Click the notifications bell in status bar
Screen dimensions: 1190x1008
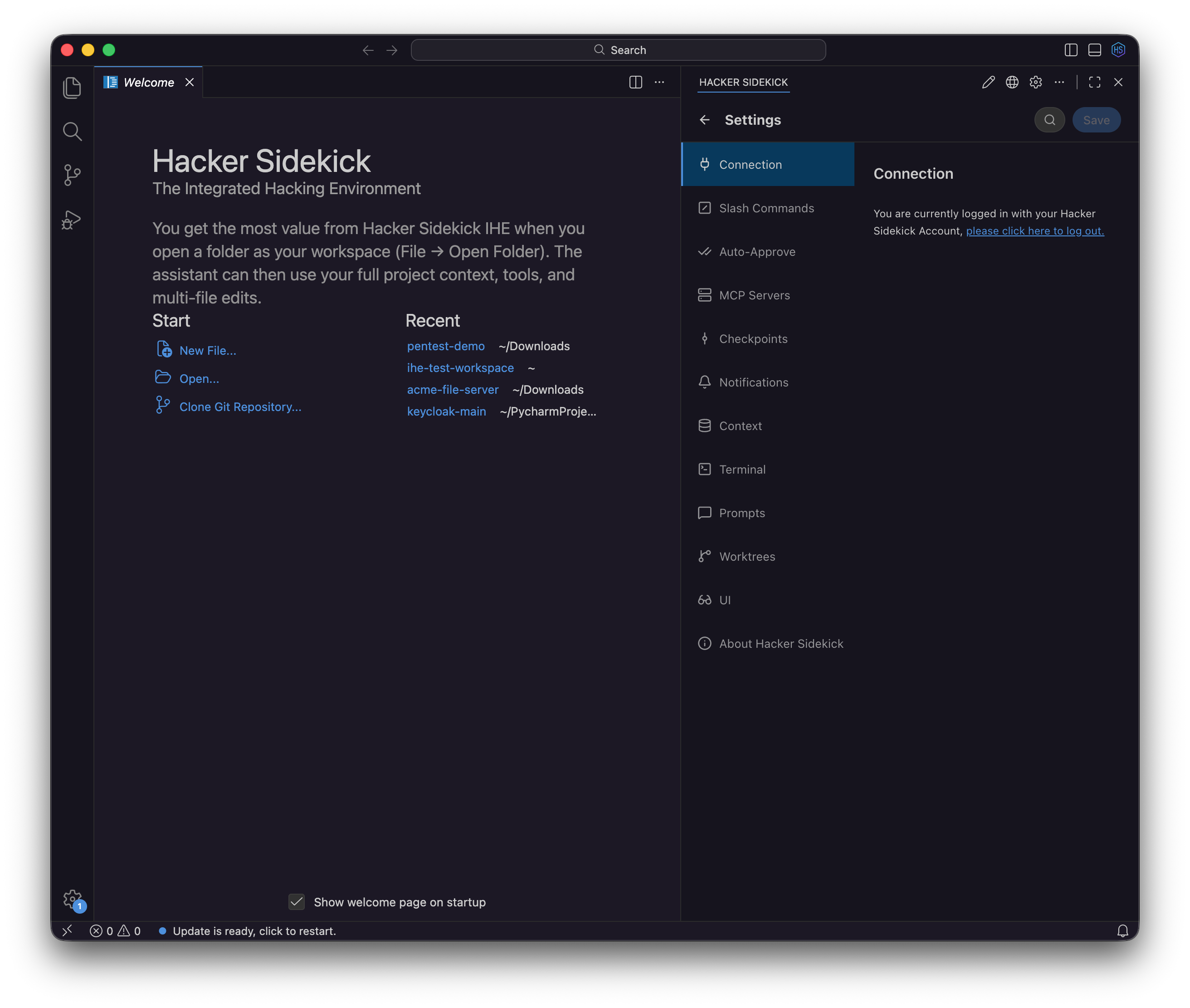click(x=1122, y=931)
